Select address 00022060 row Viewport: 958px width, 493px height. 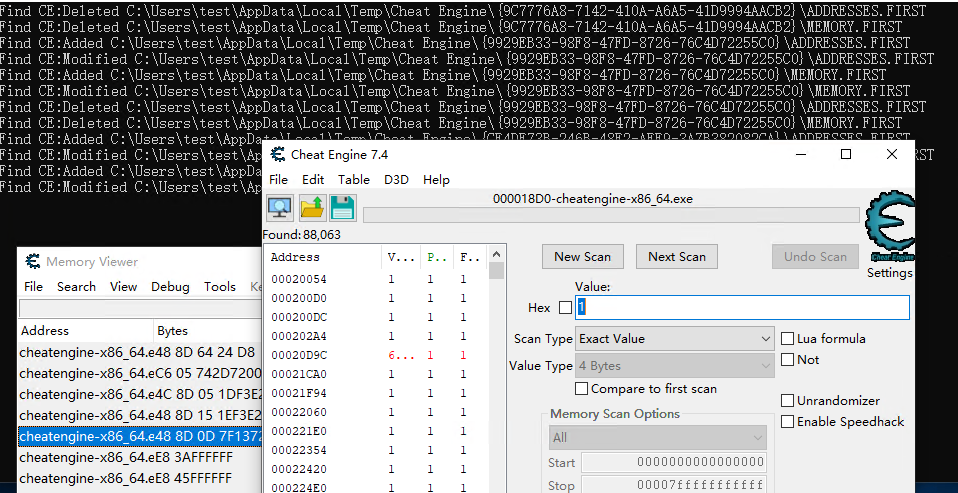click(376, 412)
